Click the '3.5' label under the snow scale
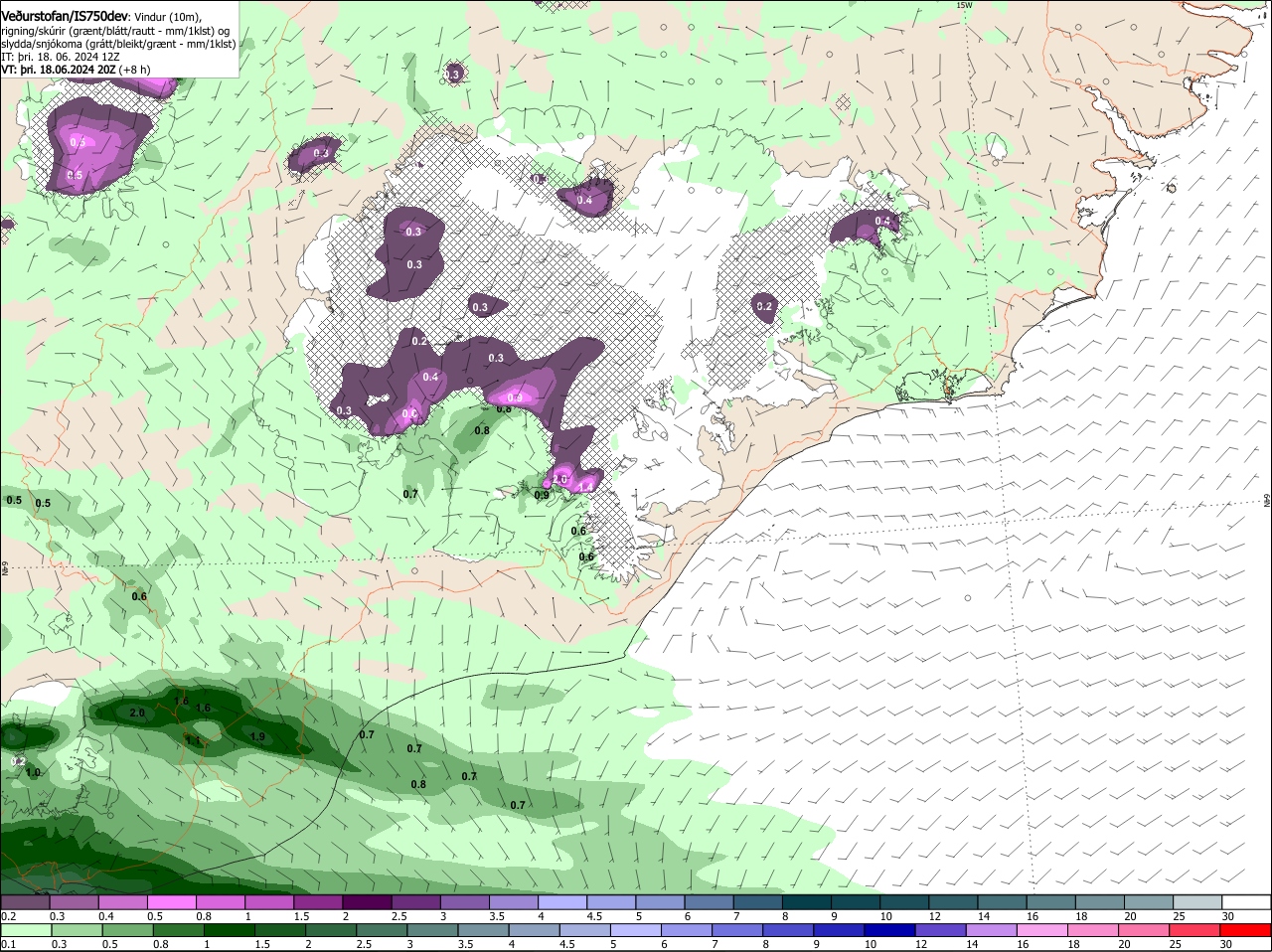 (x=498, y=916)
